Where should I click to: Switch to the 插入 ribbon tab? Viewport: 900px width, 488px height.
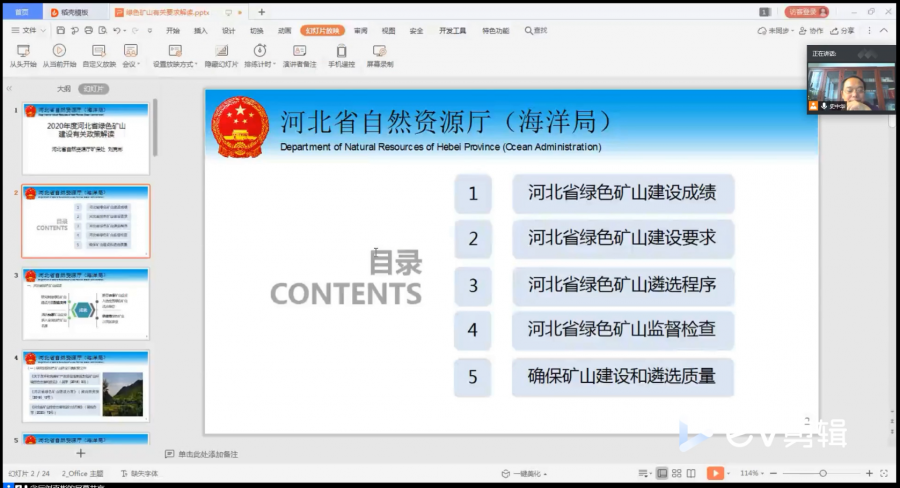click(200, 30)
